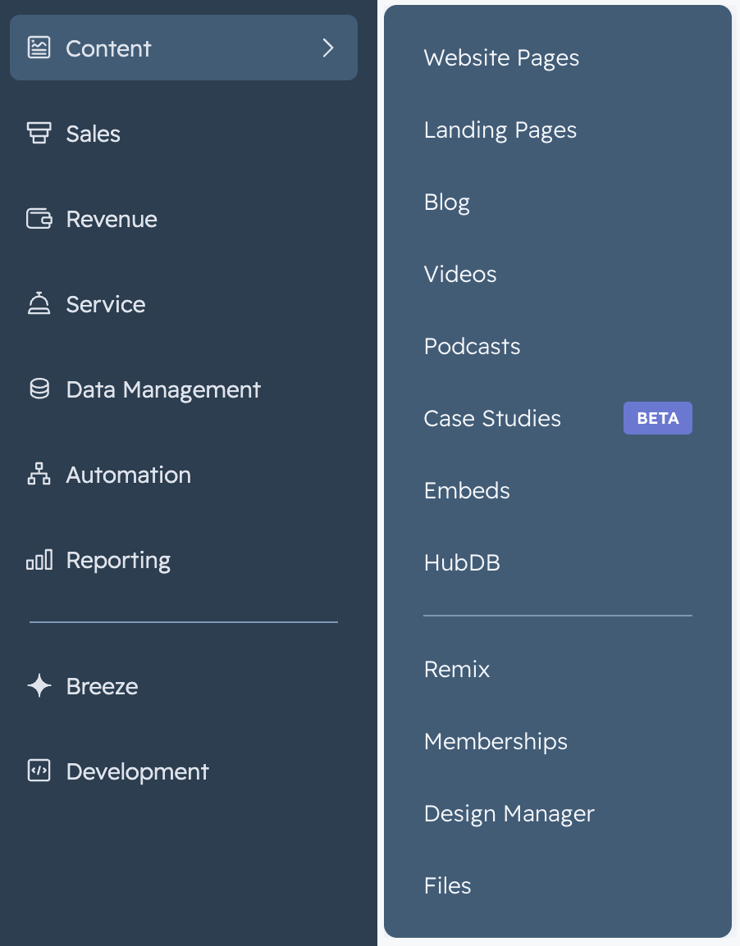Open the Automation menu
Viewport: 740px width, 946px height.
[x=128, y=475]
